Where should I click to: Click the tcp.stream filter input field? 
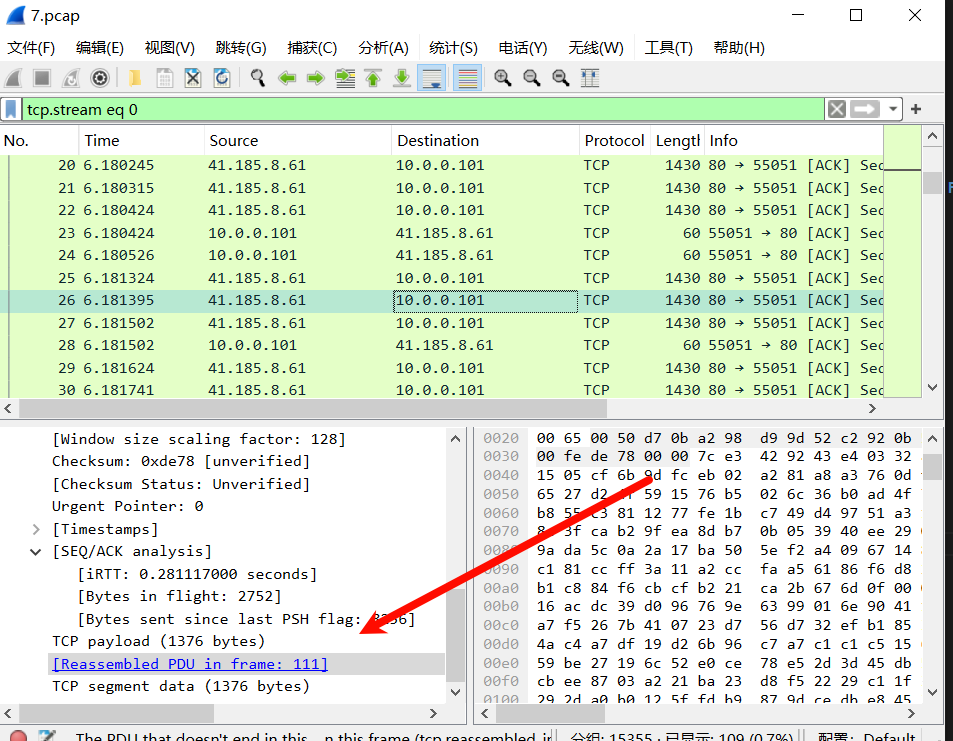[420, 109]
